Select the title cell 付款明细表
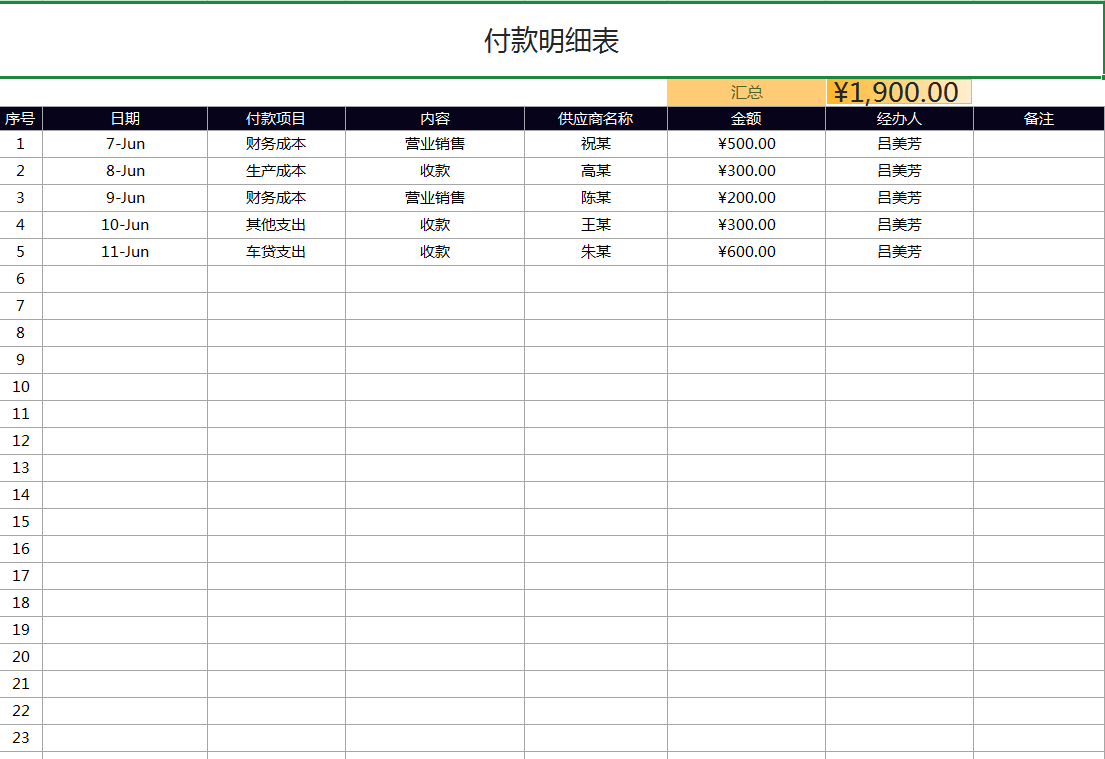 tap(552, 38)
